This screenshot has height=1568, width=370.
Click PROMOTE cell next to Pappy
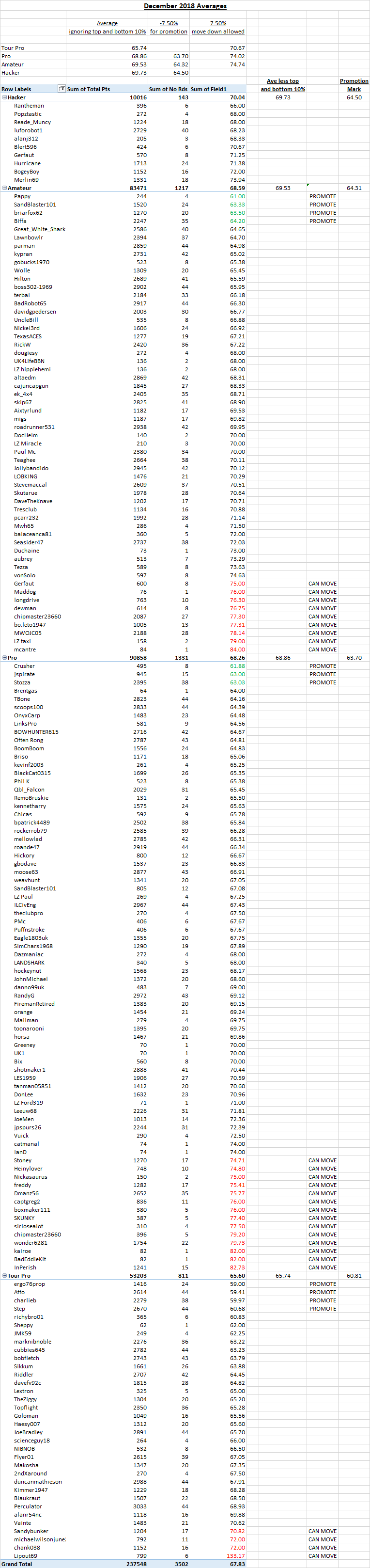click(x=323, y=197)
